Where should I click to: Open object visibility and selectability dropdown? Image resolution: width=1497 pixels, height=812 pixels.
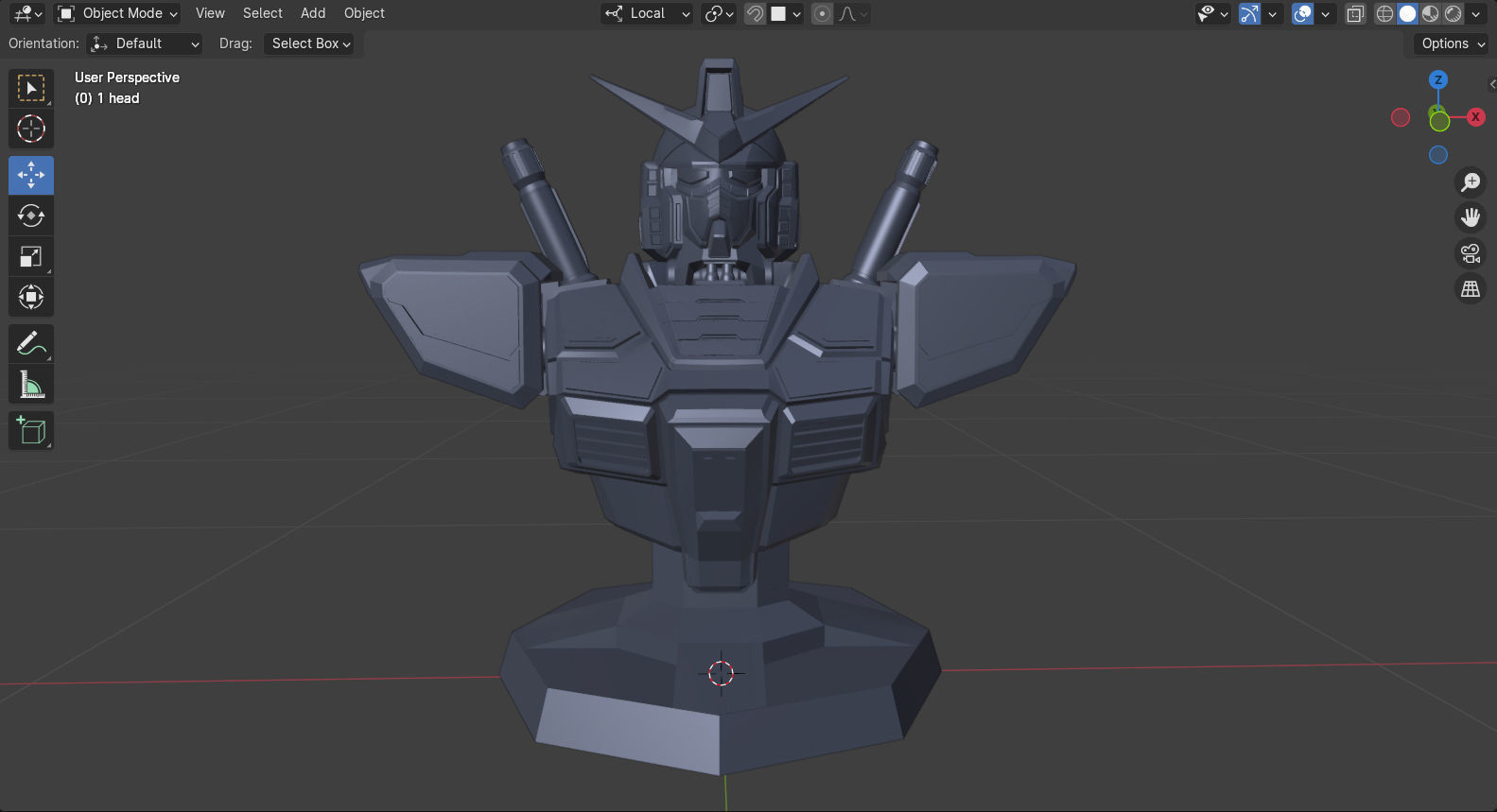coord(1212,13)
